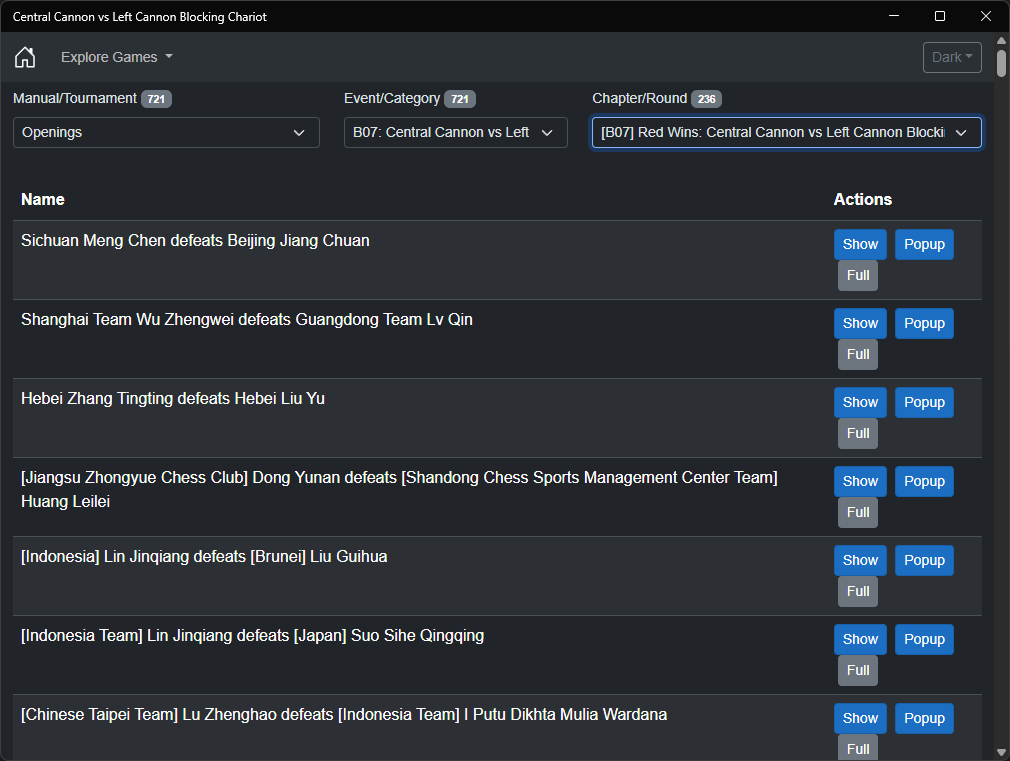Open Full view for Meng Chen game
This screenshot has width=1010, height=761.
tap(858, 275)
